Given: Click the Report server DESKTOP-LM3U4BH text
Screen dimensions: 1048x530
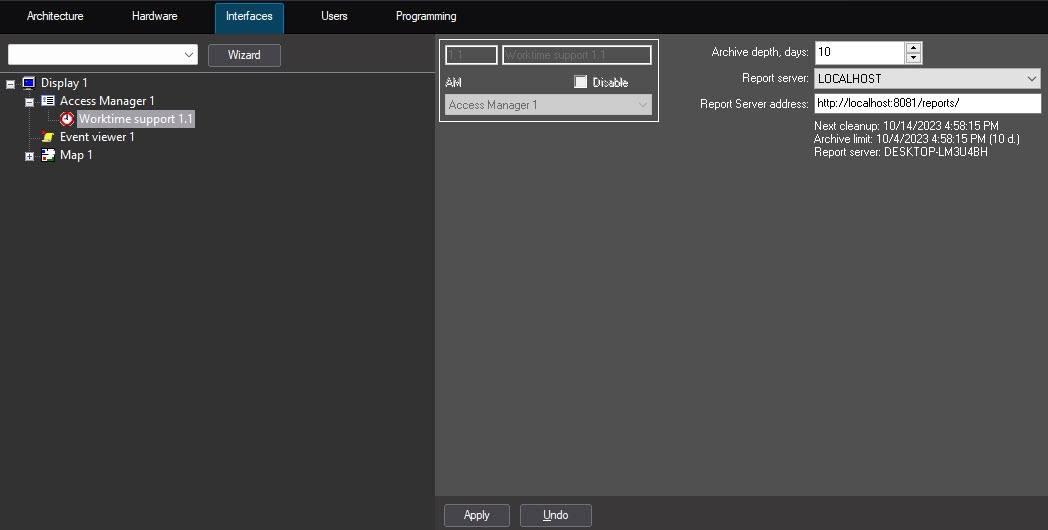Looking at the screenshot, I should coord(900,152).
